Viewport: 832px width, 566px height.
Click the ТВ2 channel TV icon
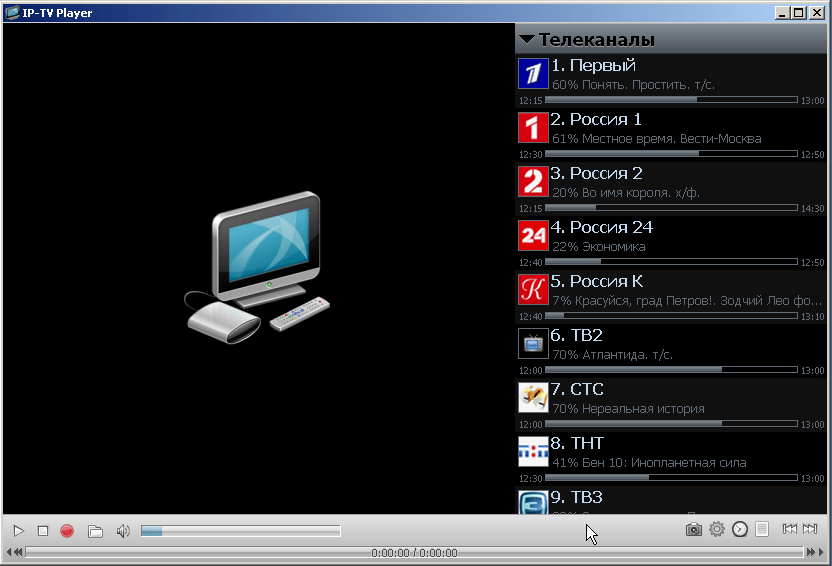[533, 344]
